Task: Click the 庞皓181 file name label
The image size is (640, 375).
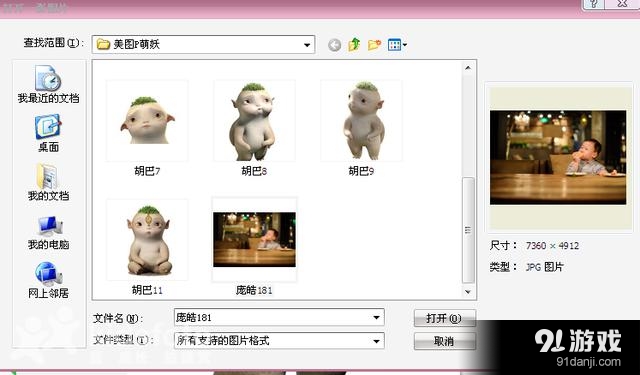Action: pyautogui.click(x=254, y=290)
